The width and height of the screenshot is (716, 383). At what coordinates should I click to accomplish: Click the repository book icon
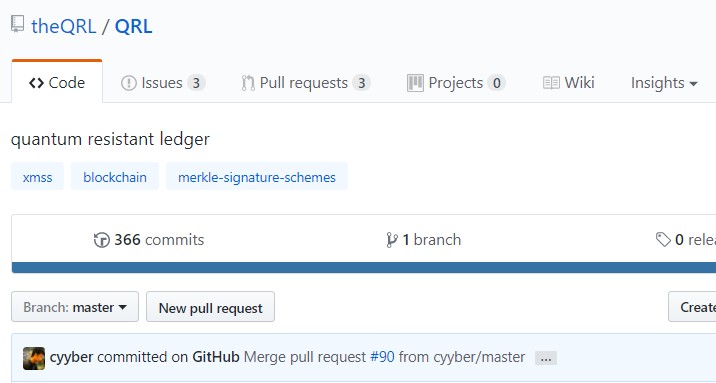[x=18, y=24]
